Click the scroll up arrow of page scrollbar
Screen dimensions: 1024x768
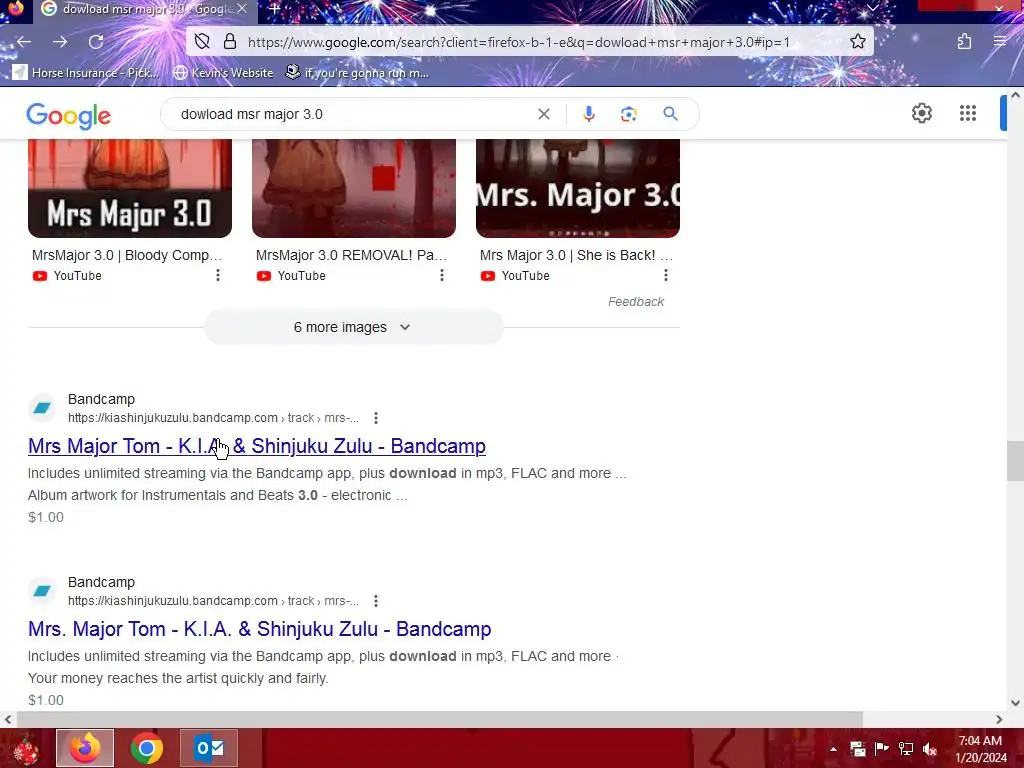point(1015,95)
